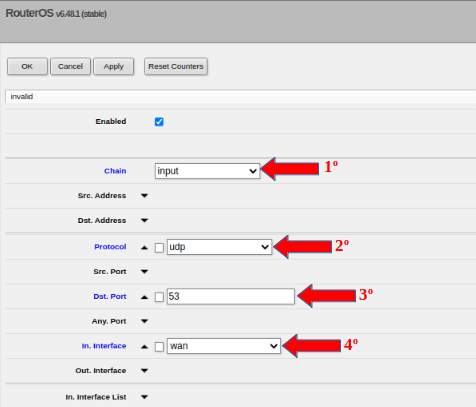Click the Chain label
Image resolution: width=476 pixels, height=407 pixels.
click(x=115, y=171)
